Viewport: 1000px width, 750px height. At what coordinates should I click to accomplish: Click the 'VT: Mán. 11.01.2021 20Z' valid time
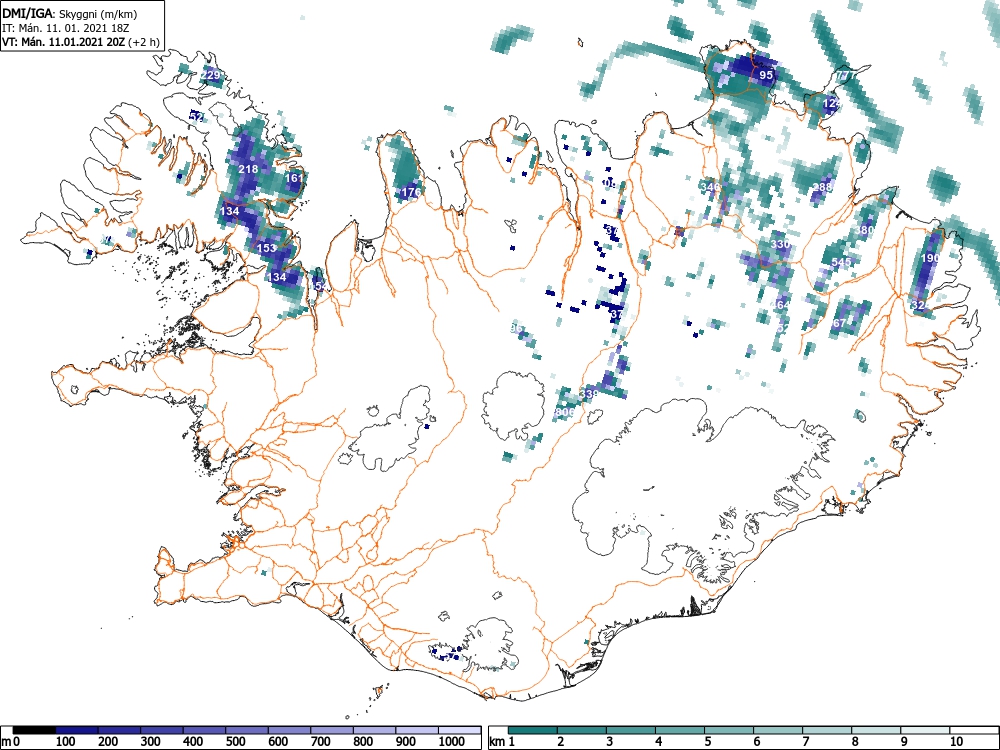pos(64,42)
